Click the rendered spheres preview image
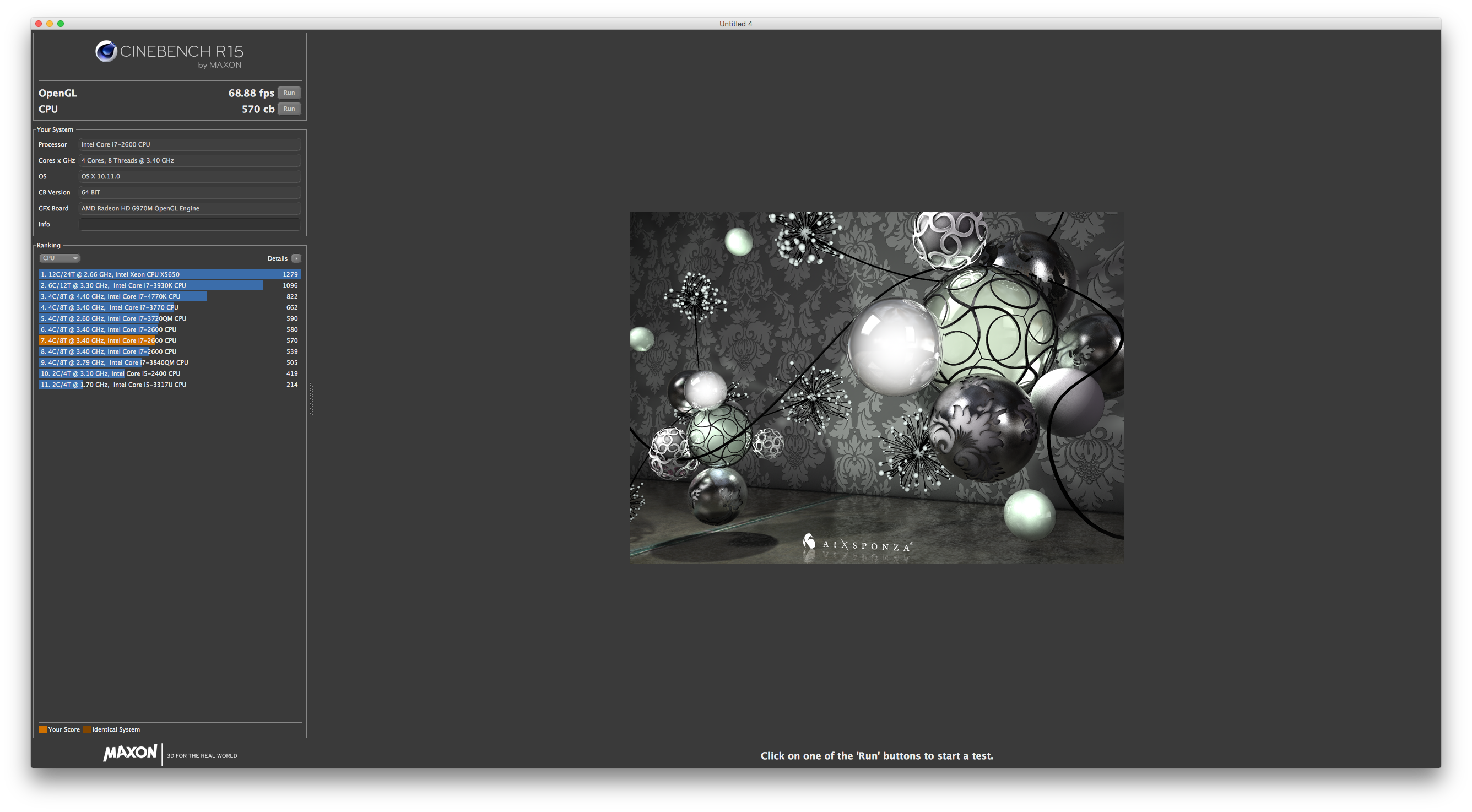Viewport: 1472px width, 812px height. click(x=876, y=387)
